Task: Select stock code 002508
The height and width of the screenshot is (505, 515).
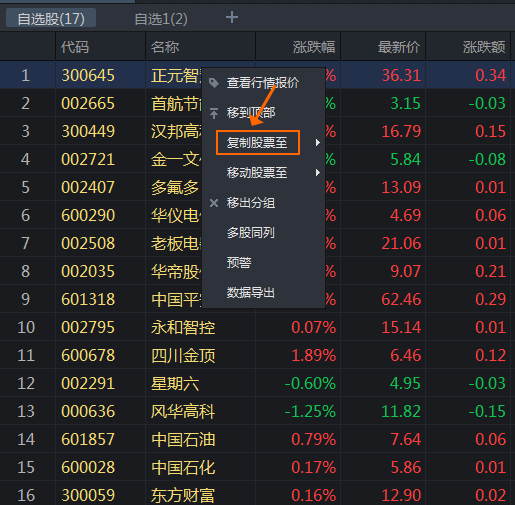Action: click(88, 243)
